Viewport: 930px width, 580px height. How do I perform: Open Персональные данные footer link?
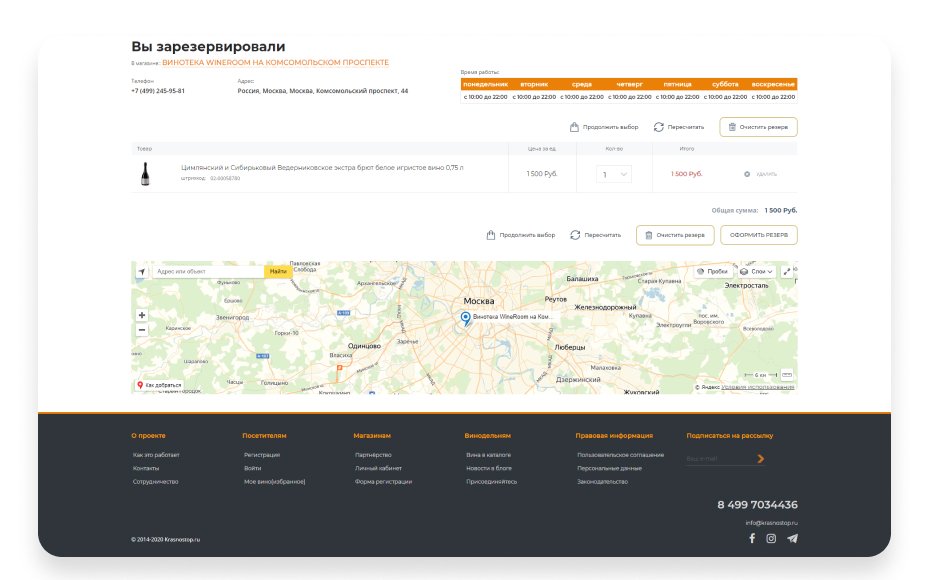[609, 468]
